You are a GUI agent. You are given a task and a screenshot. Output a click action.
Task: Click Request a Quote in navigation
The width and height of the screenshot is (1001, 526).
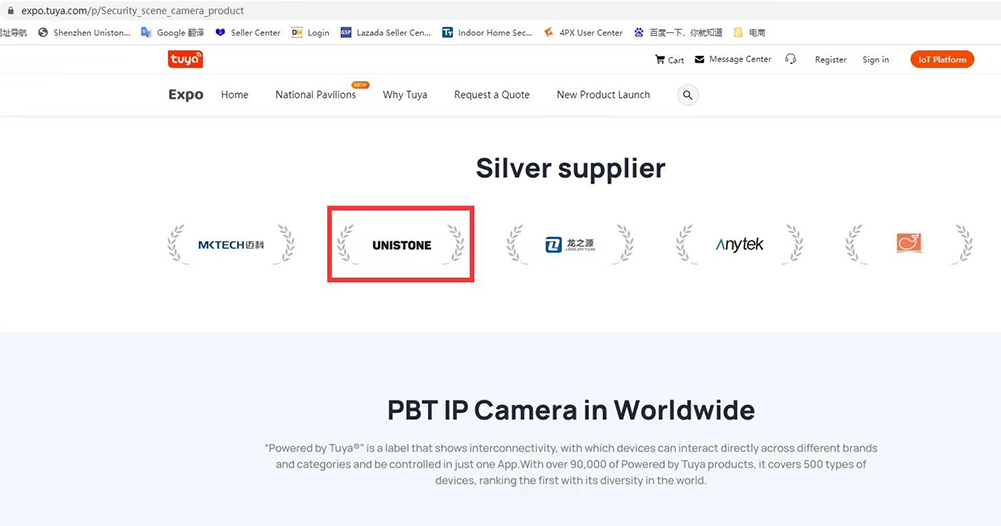pos(492,95)
